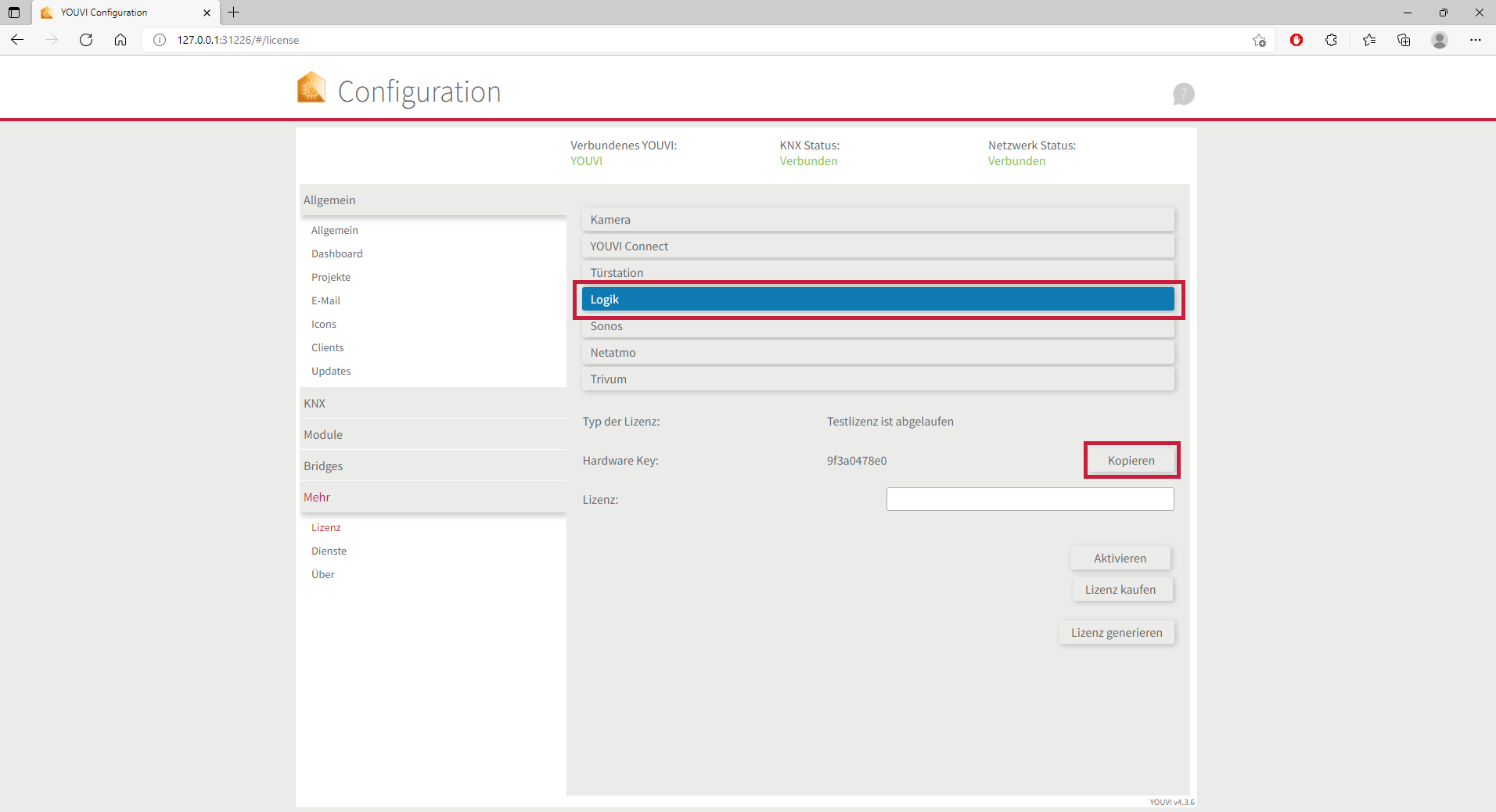Select the YOUVI Connect license module
Screen dimensions: 1496x812
click(x=878, y=246)
